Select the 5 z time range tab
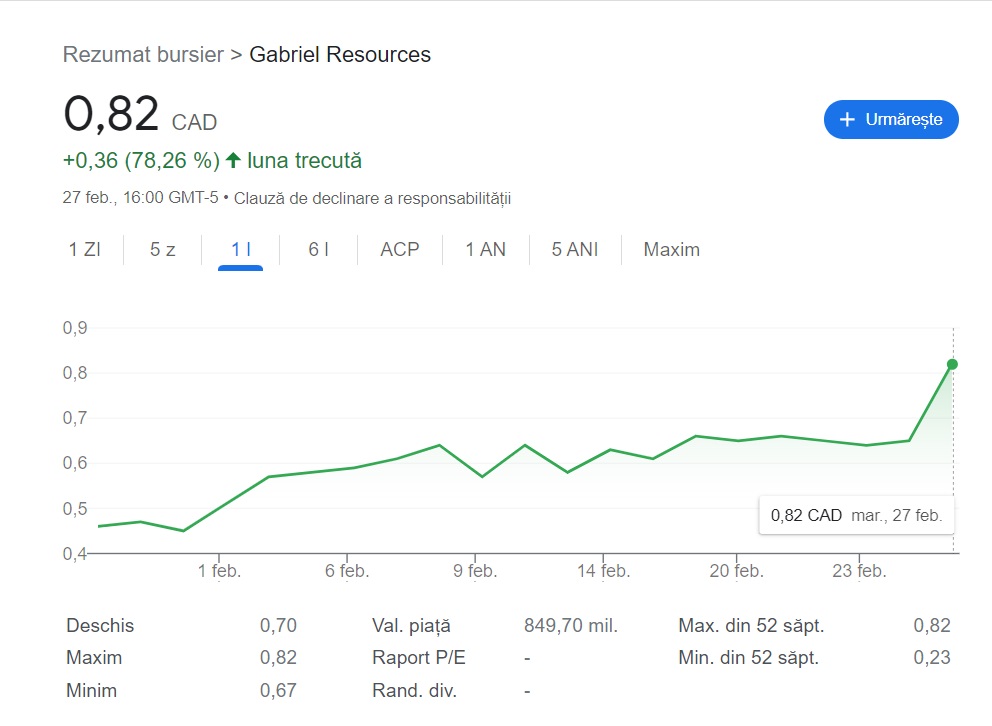The image size is (992, 726). (x=163, y=250)
